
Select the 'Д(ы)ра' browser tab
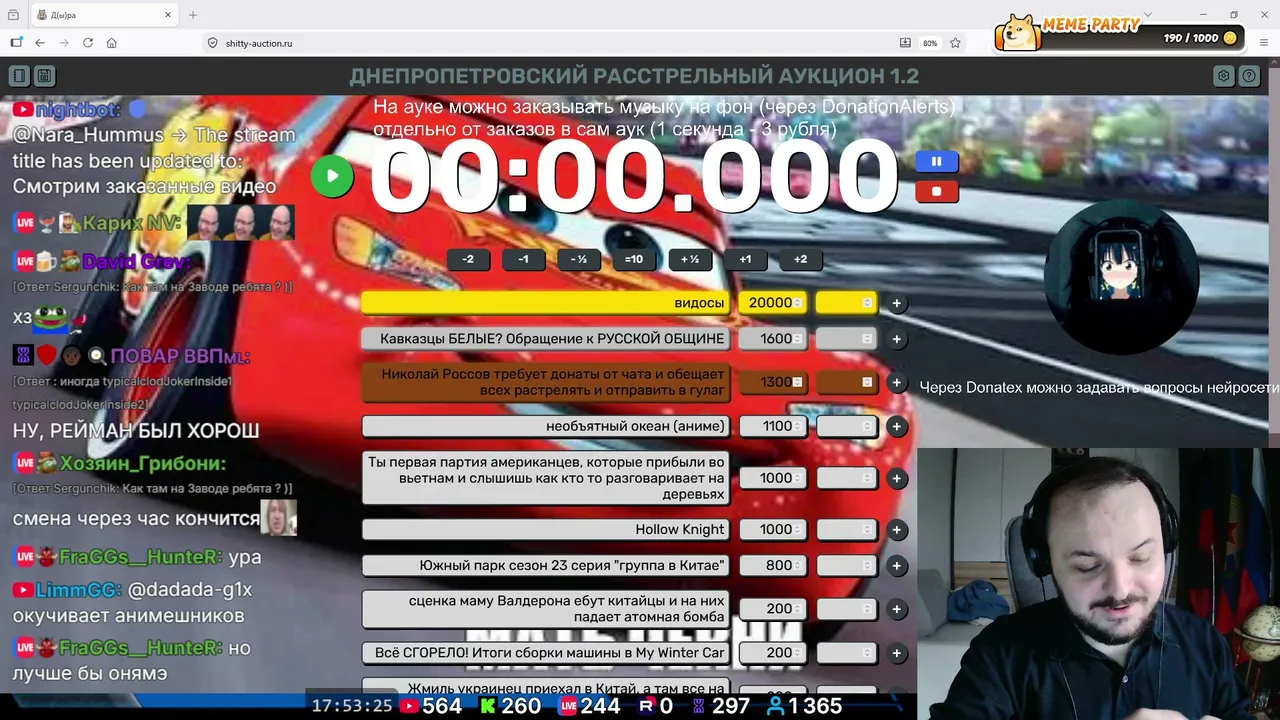[104, 15]
